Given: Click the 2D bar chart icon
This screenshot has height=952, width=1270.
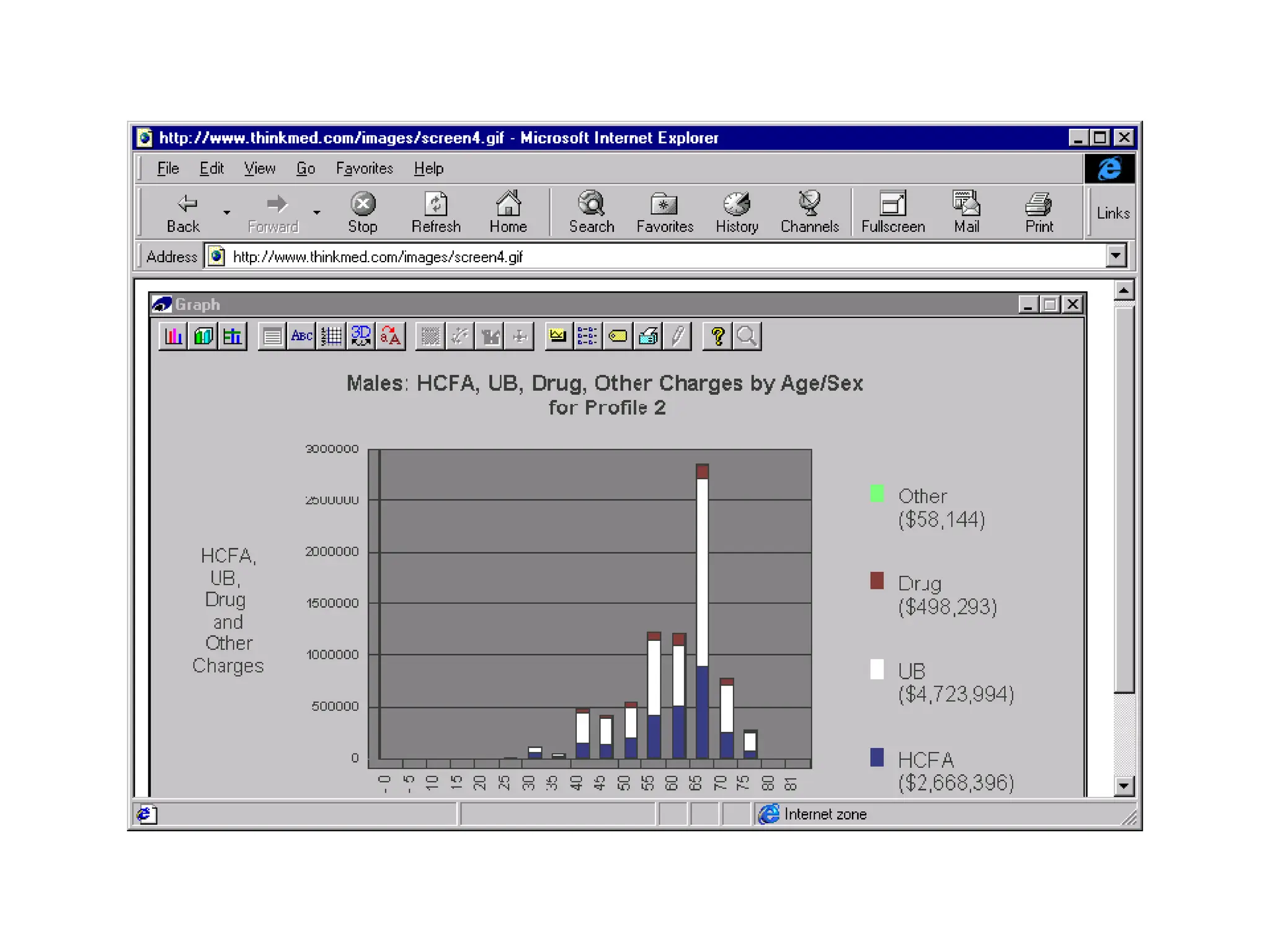Looking at the screenshot, I should click(173, 337).
